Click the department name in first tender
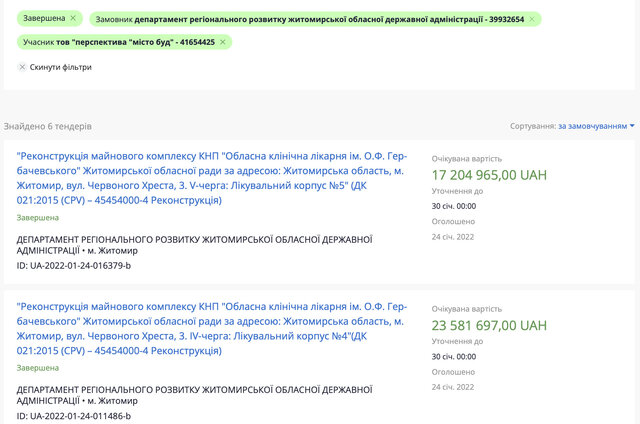Screen dimensions: 640x424 [x=194, y=245]
